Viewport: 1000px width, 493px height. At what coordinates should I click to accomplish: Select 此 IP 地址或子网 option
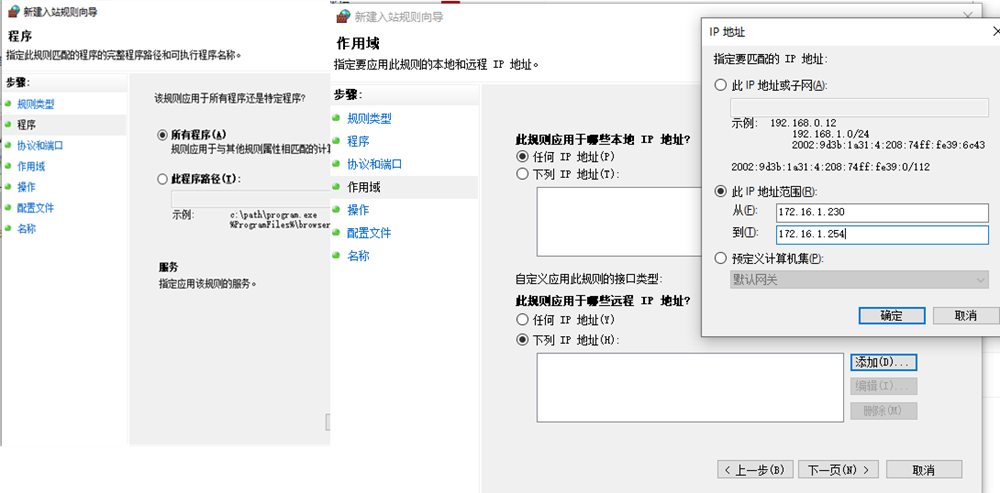720,85
